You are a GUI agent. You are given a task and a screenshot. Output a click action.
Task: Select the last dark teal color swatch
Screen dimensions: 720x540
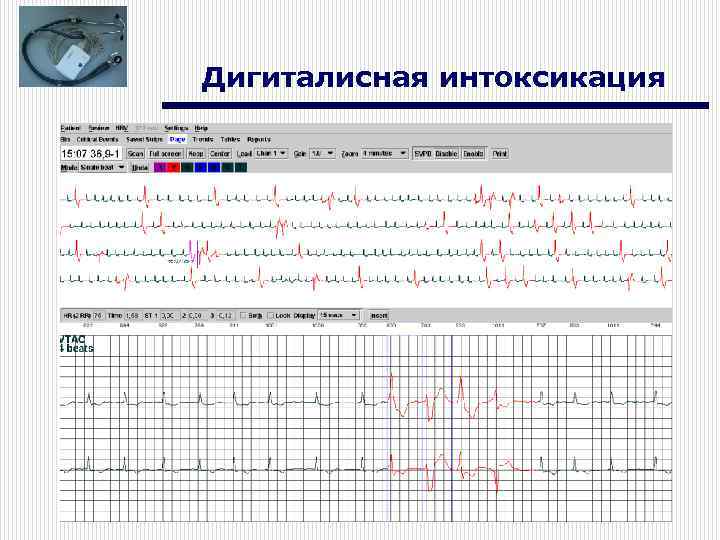241,168
